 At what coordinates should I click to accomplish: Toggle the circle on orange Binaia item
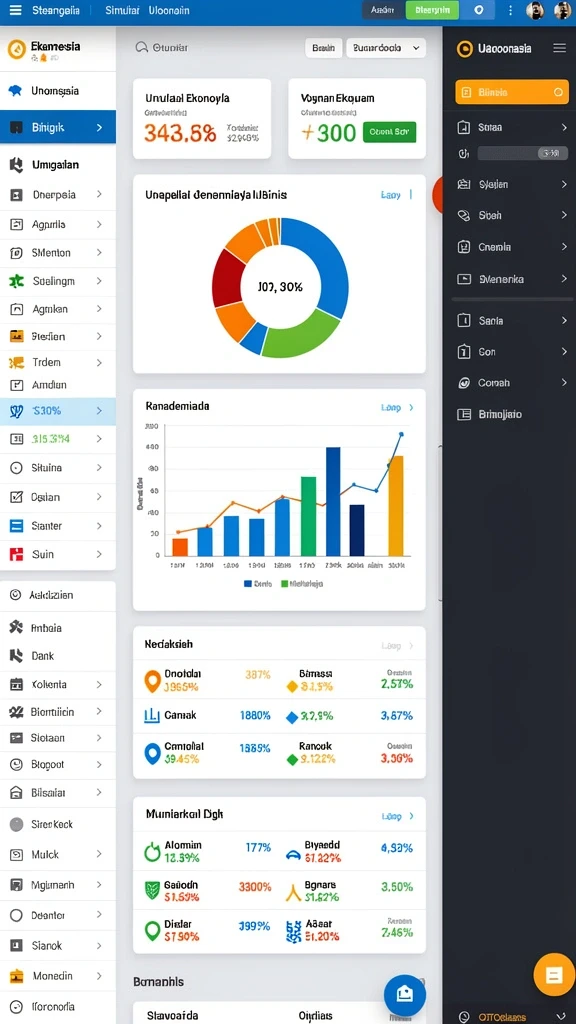pyautogui.click(x=558, y=93)
